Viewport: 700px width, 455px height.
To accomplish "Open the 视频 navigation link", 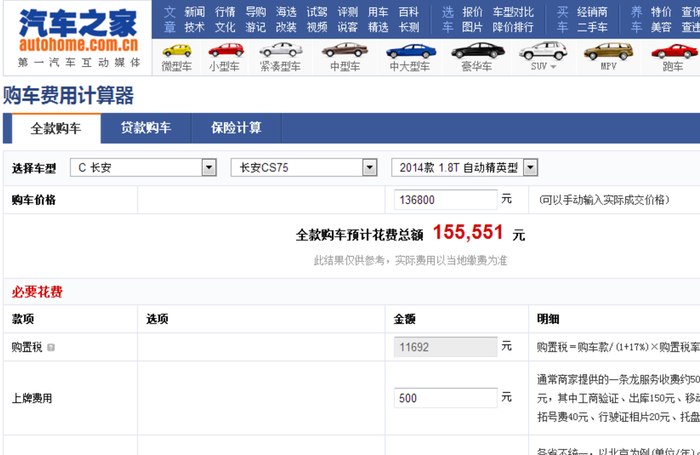I will [317, 27].
